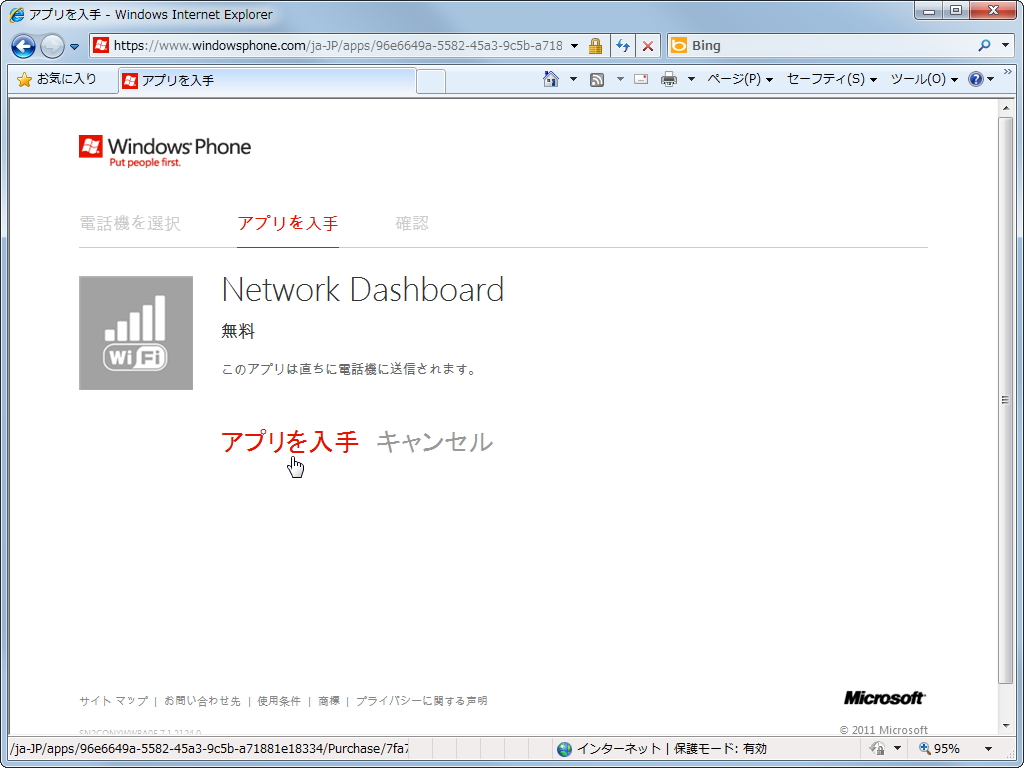Click the SSL lock icon in address bar
Screen dimensions: 1024x768
click(595, 45)
